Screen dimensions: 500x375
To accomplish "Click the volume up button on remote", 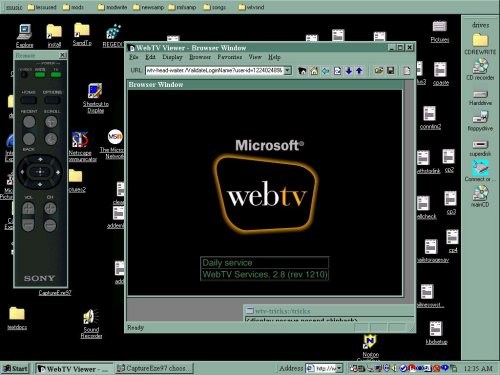I will (28, 209).
